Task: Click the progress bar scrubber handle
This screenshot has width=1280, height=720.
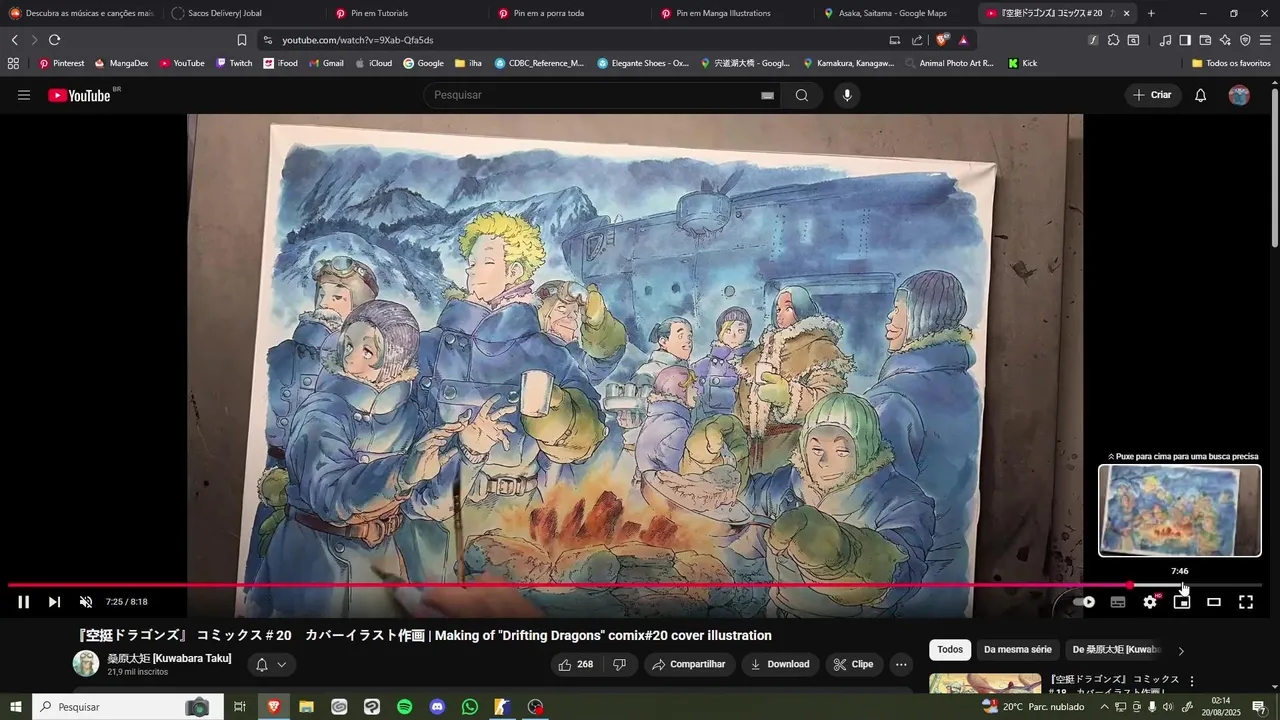Action: point(1130,585)
